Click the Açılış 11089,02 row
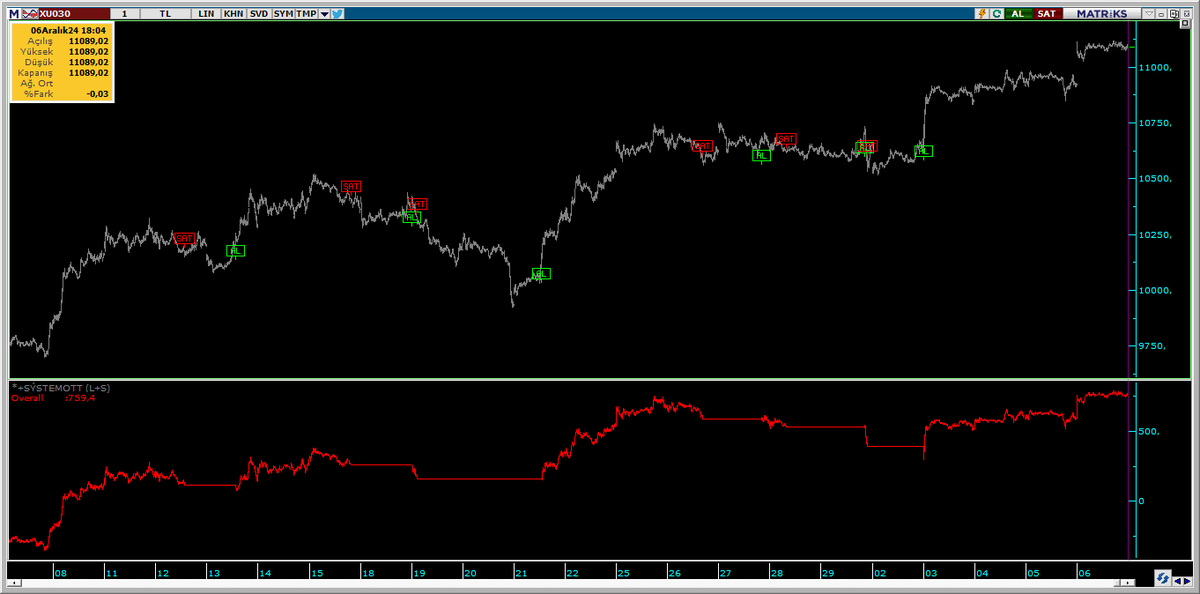Screen dimensions: 1200x594 click(x=62, y=41)
